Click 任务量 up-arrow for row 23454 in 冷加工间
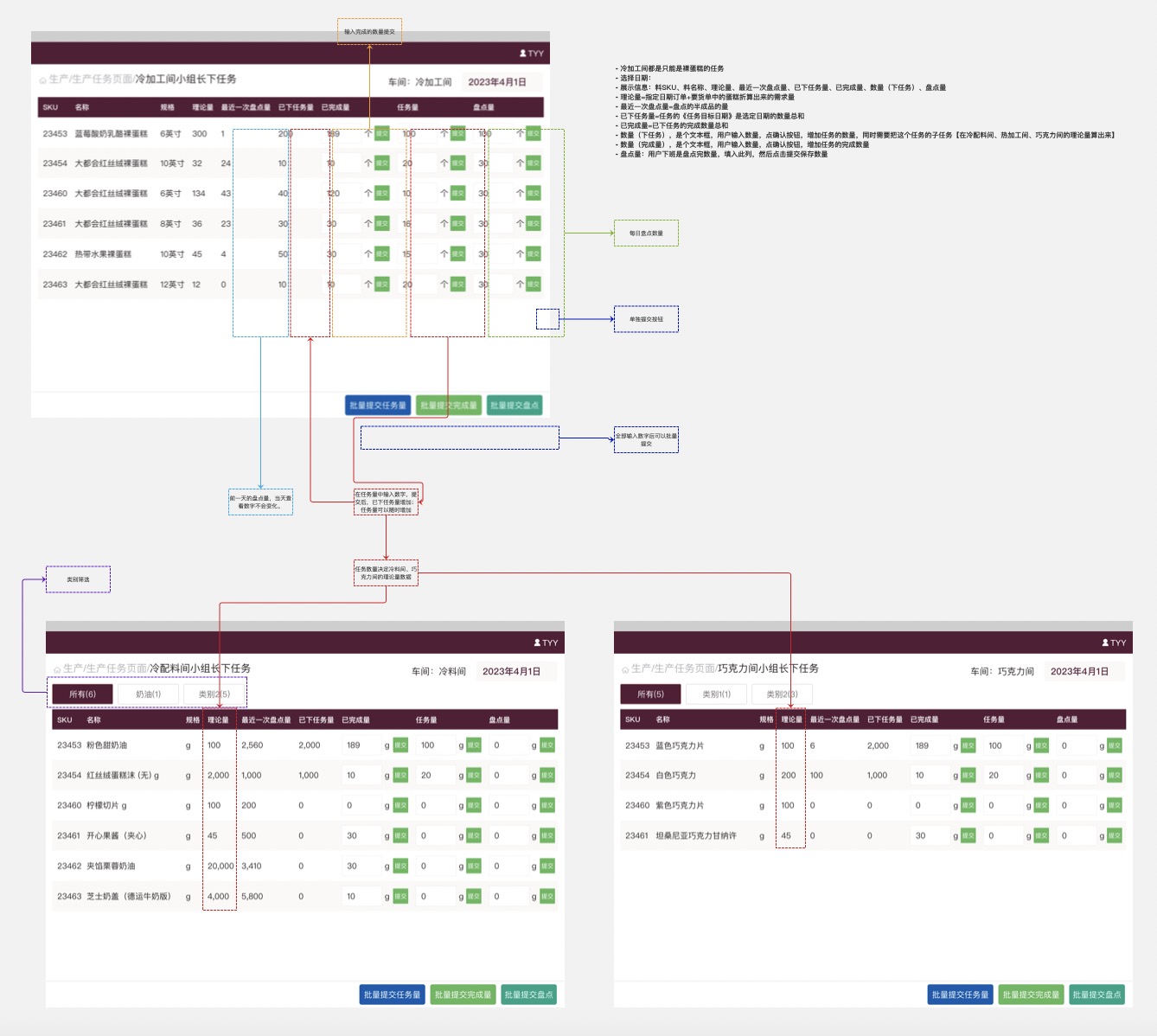1157x1036 pixels. coord(444,163)
